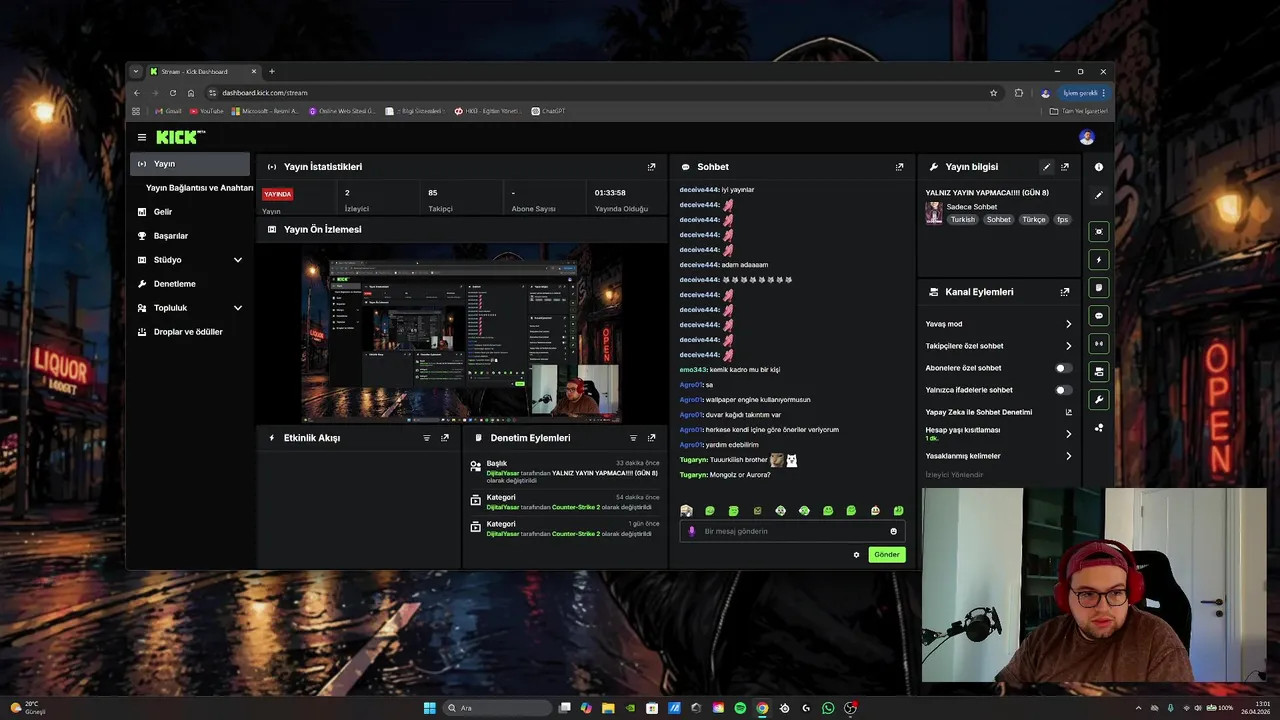This screenshot has width=1280, height=720.
Task: Click the fps tag in stream info
Action: 1062,219
